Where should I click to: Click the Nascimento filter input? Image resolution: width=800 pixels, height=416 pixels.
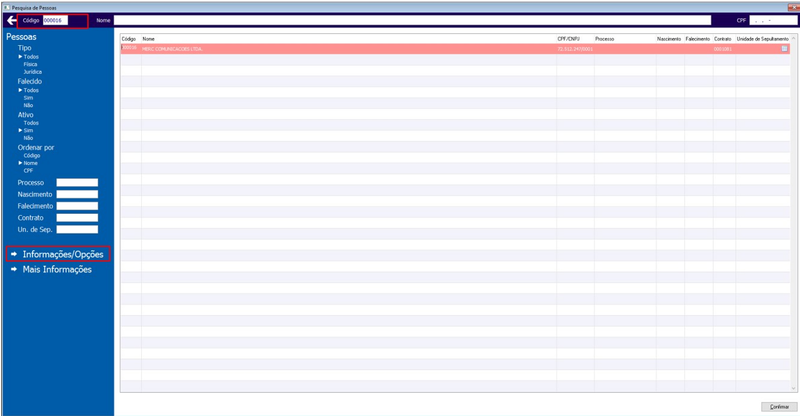click(77, 194)
